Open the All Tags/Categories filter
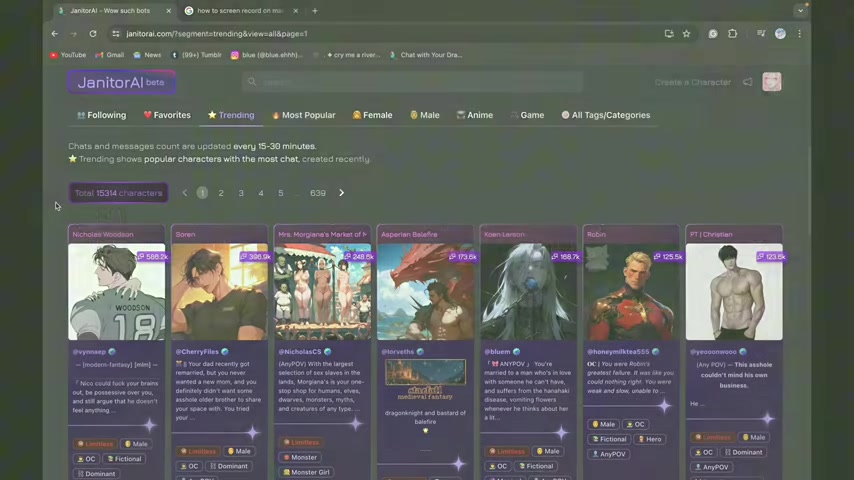This screenshot has height=480, width=854. [x=606, y=115]
